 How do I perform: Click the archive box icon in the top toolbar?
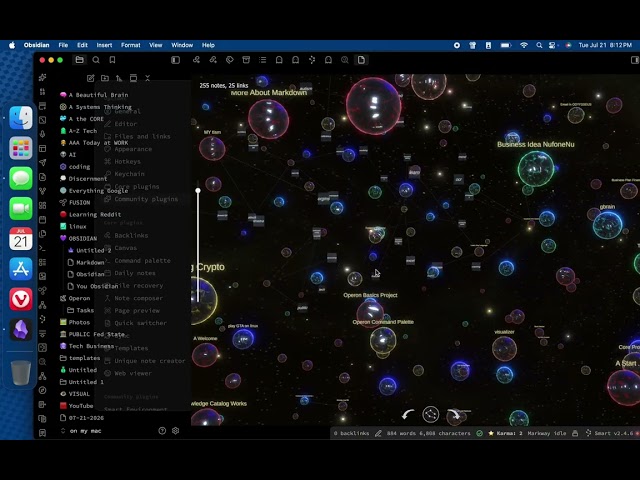[x=246, y=60]
